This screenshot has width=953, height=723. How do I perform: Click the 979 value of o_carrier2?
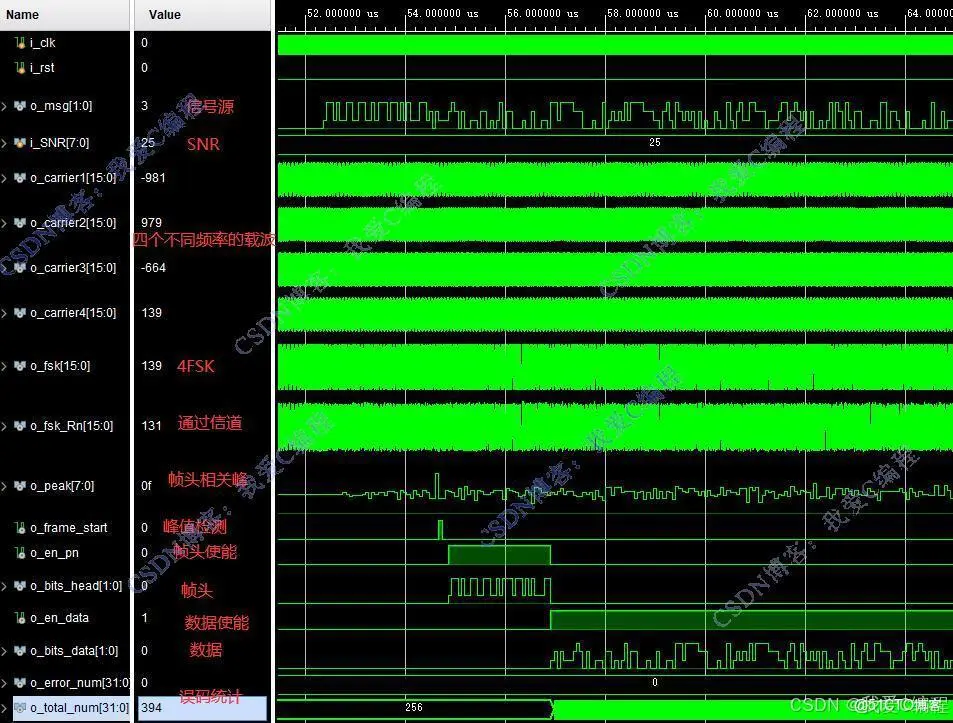click(x=151, y=223)
